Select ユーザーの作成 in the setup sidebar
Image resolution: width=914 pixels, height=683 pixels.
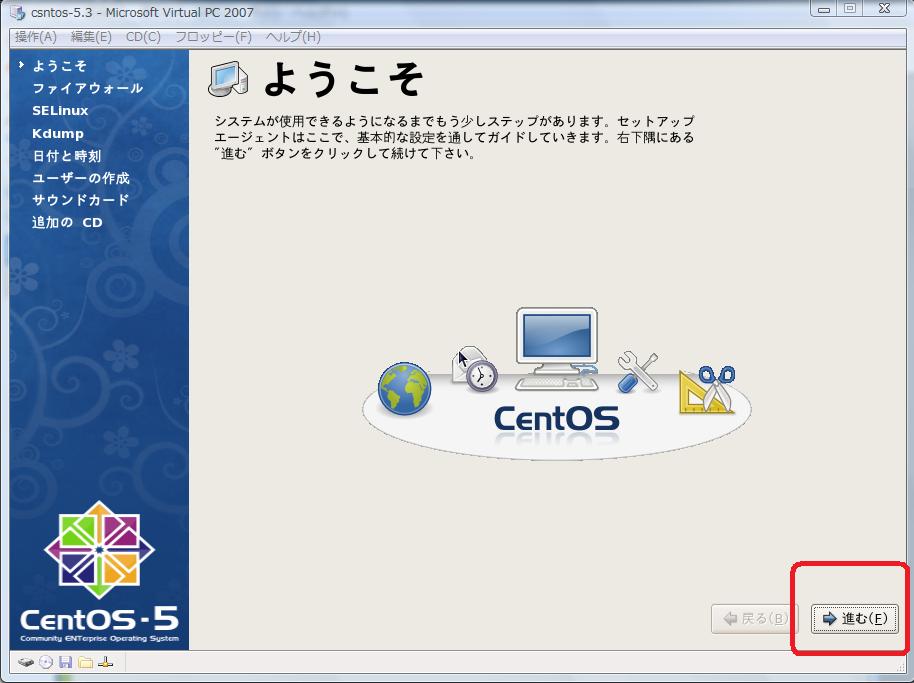point(81,178)
